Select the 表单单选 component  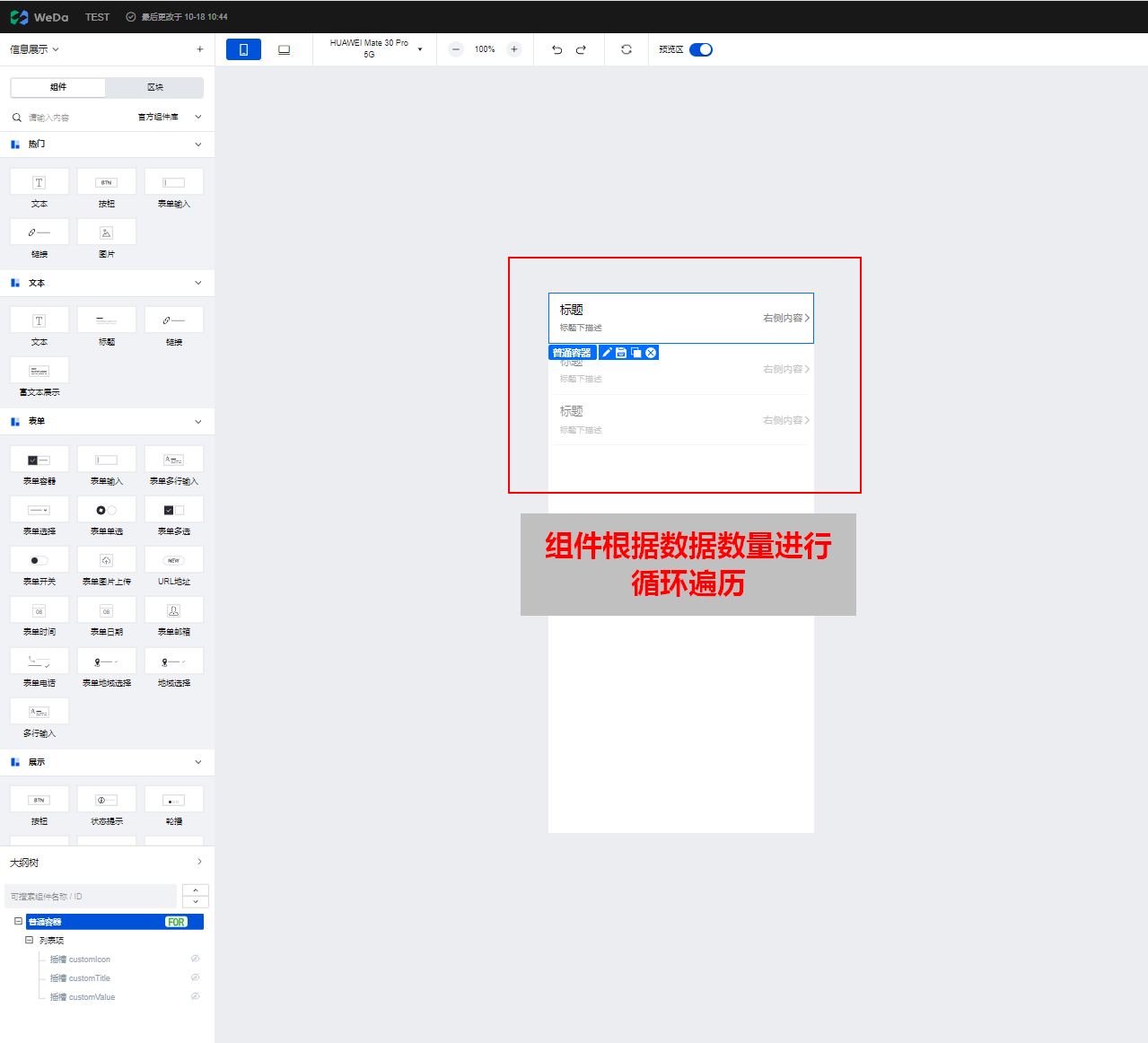[x=107, y=516]
